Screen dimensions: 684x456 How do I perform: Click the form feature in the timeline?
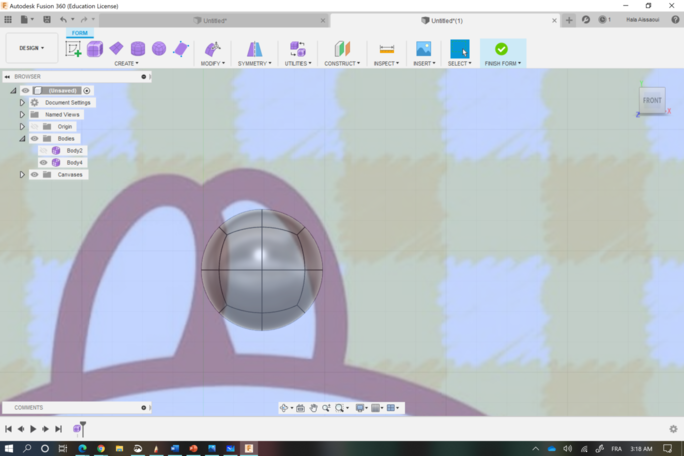click(77, 429)
